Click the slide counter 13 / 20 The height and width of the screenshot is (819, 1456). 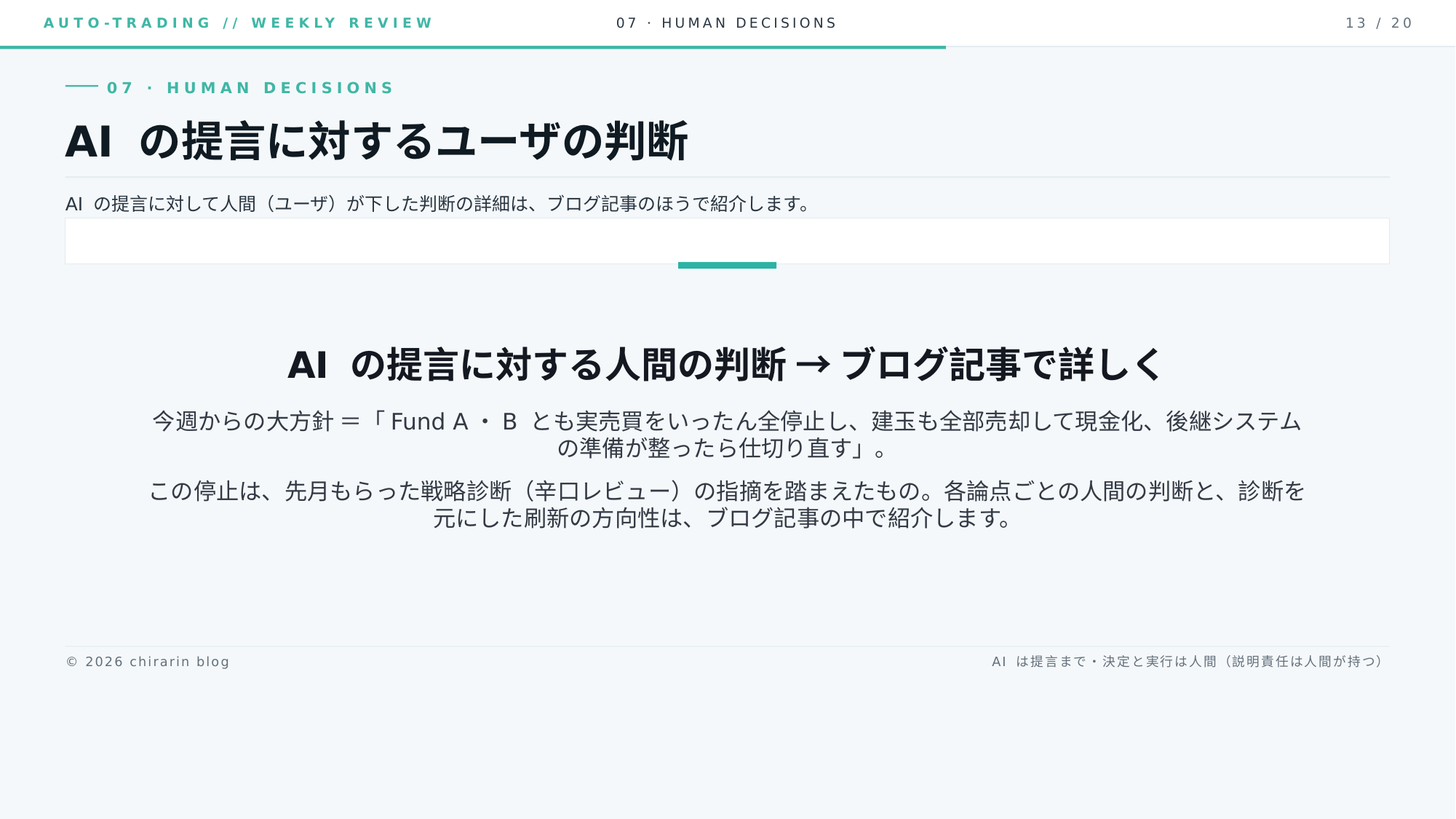1379,23
